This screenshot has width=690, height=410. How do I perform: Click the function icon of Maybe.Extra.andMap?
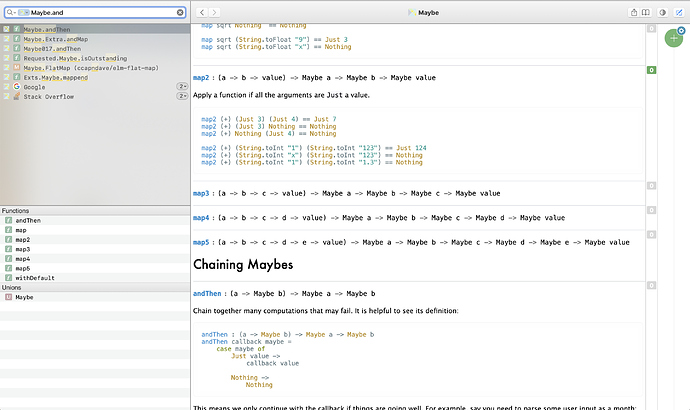(x=17, y=39)
